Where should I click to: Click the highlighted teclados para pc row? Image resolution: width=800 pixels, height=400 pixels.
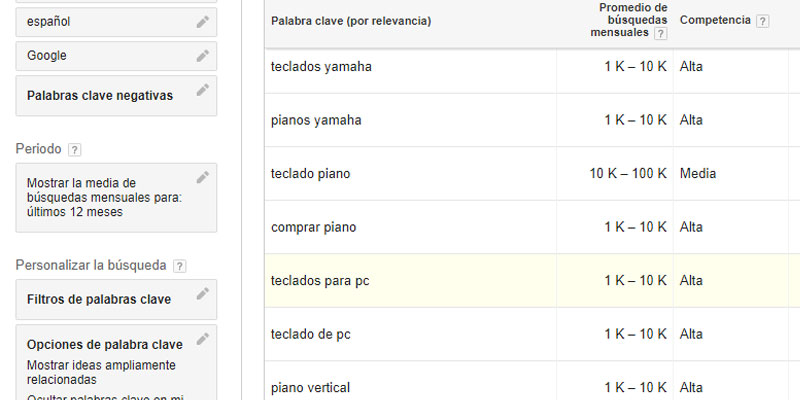[320, 281]
